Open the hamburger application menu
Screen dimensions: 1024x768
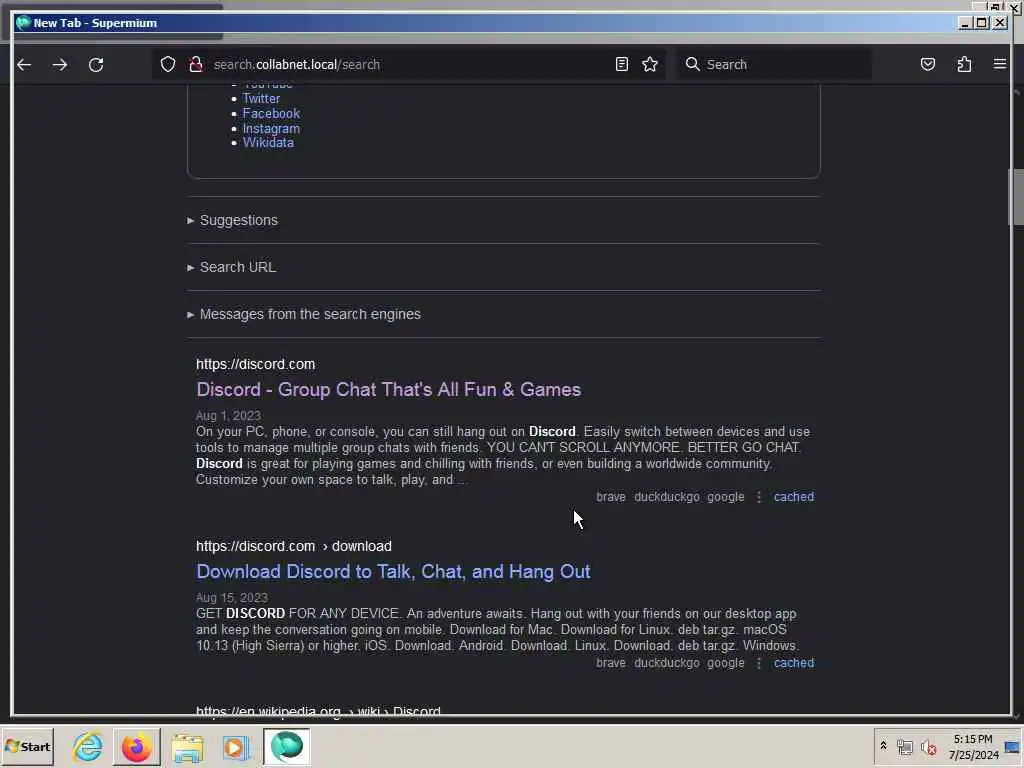click(x=999, y=64)
